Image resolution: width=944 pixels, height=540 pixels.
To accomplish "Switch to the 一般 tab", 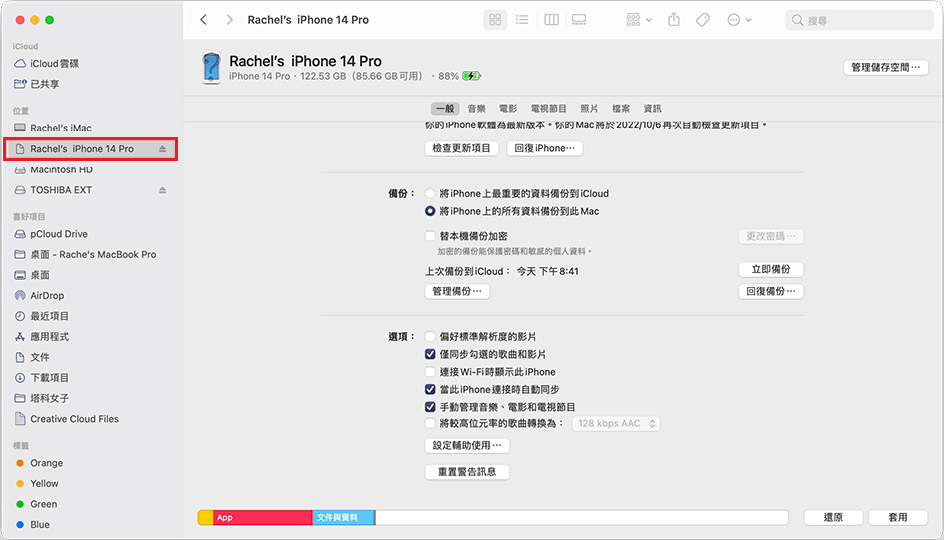I will coord(445,108).
